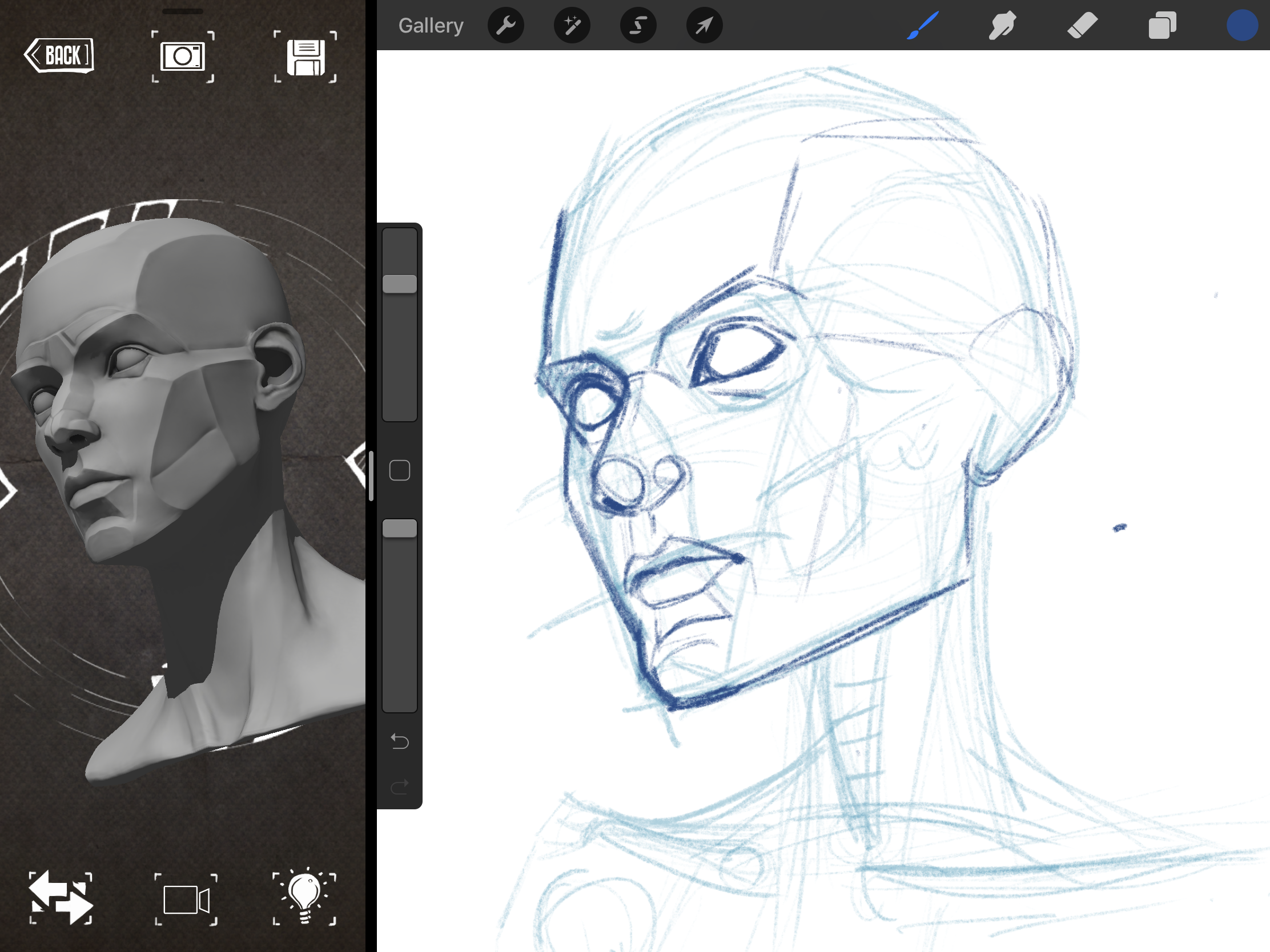
Task: Activate the Transform arrow tool
Action: (705, 25)
